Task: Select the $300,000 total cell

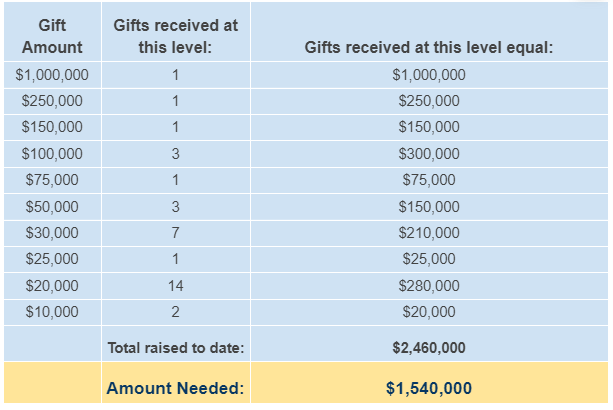Action: (429, 154)
